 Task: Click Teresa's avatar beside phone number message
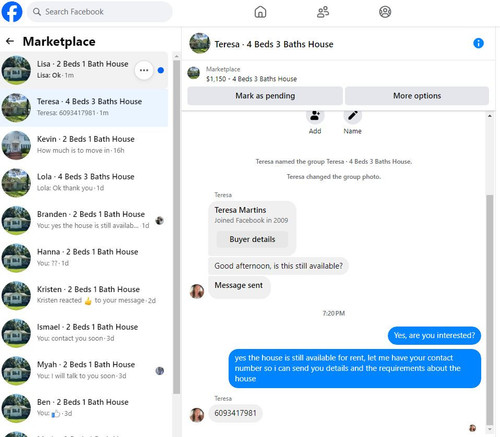point(197,415)
